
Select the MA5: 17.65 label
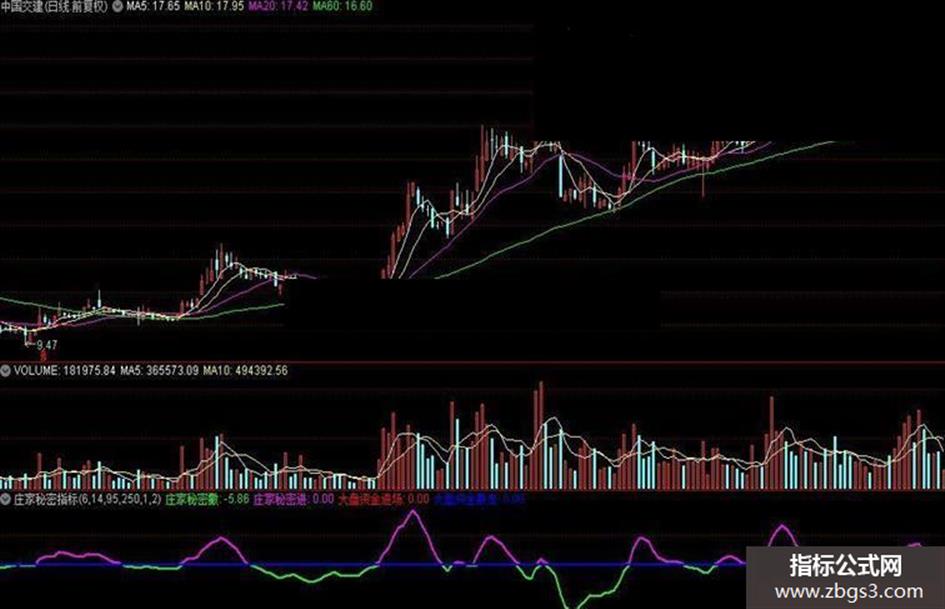coord(152,7)
